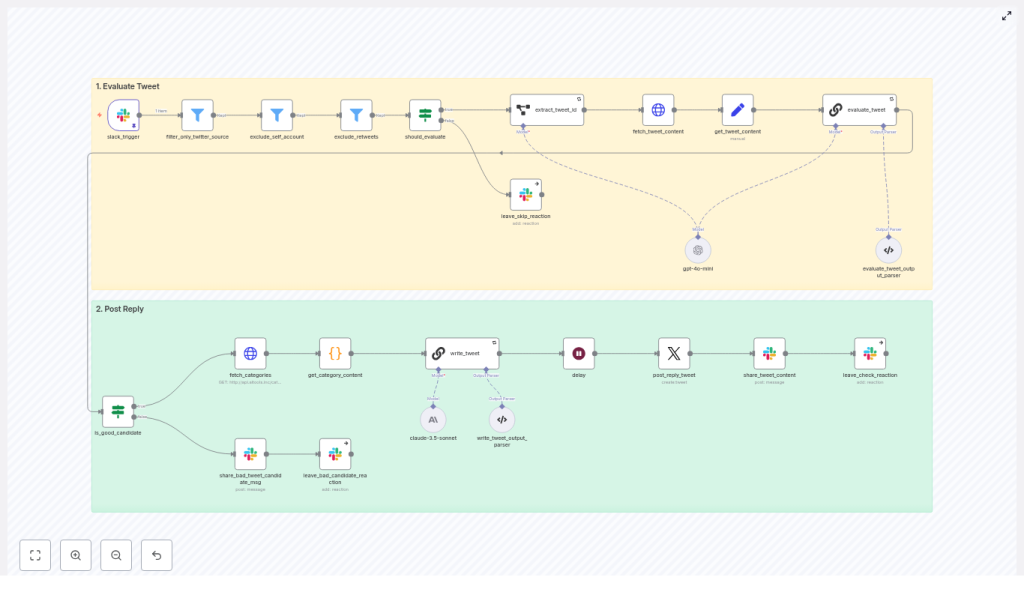Open the share_bad_tweet_candidate_msg Slack node

tap(250, 452)
